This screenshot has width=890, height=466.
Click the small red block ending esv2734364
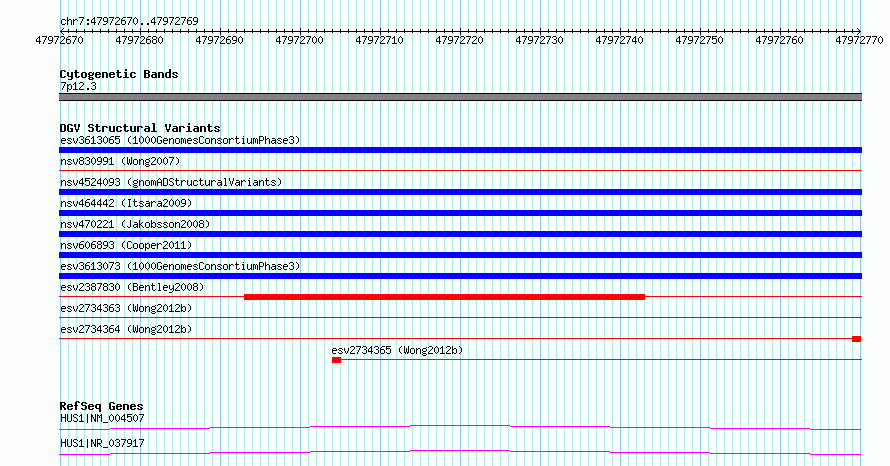857,339
